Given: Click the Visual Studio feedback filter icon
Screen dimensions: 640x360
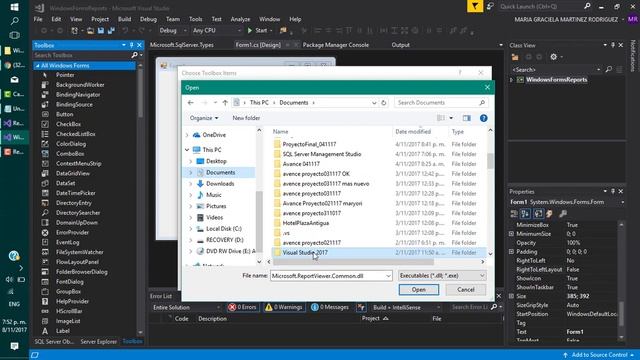Looking at the screenshot, I should [475, 6].
